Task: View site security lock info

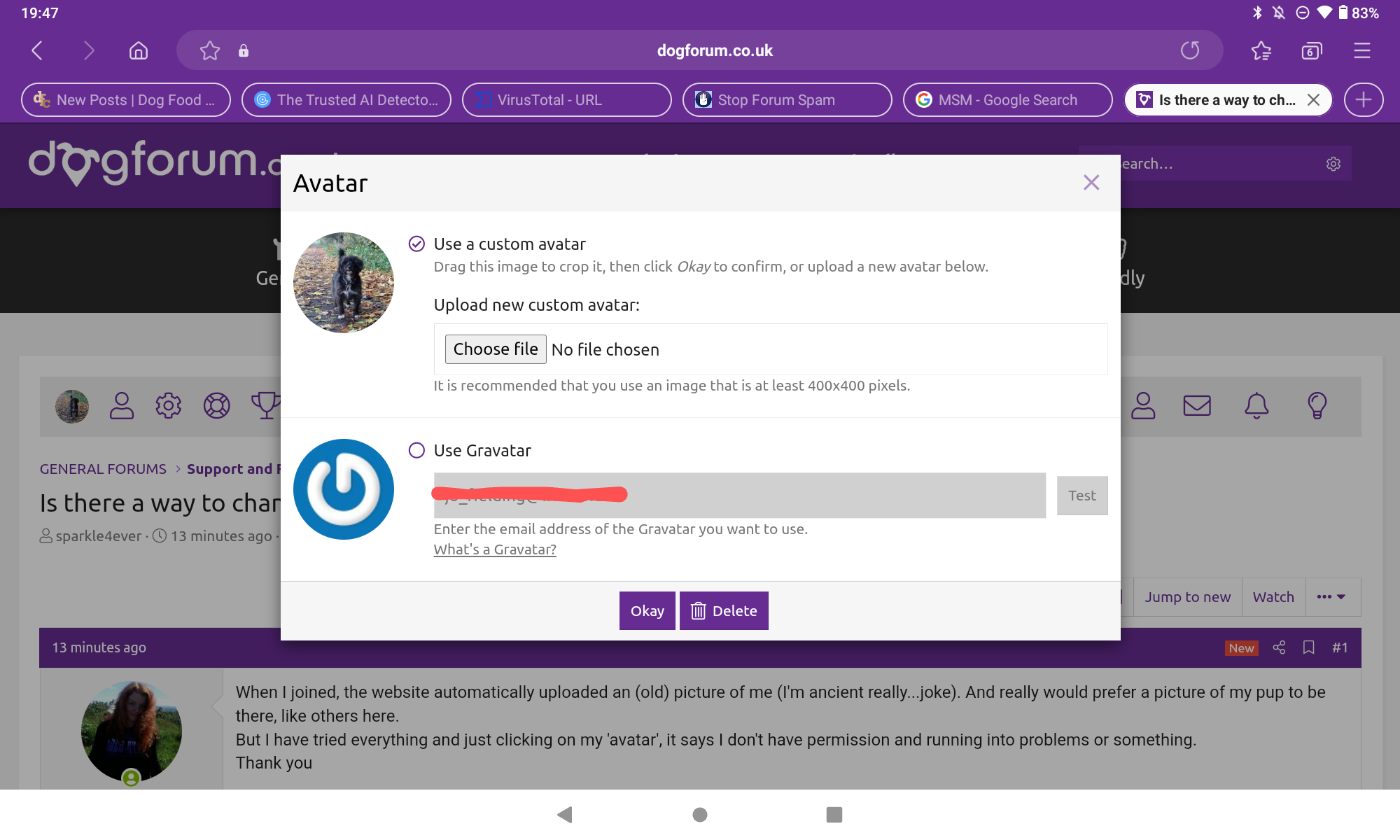Action: (244, 50)
